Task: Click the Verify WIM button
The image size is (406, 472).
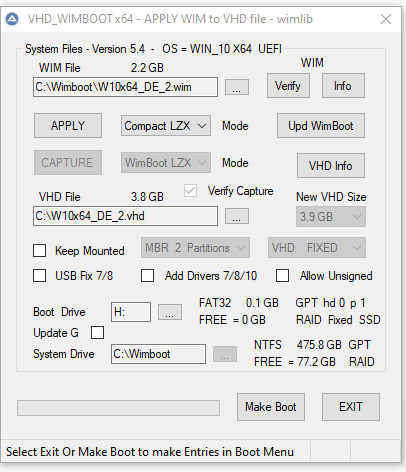Action: coord(288,86)
